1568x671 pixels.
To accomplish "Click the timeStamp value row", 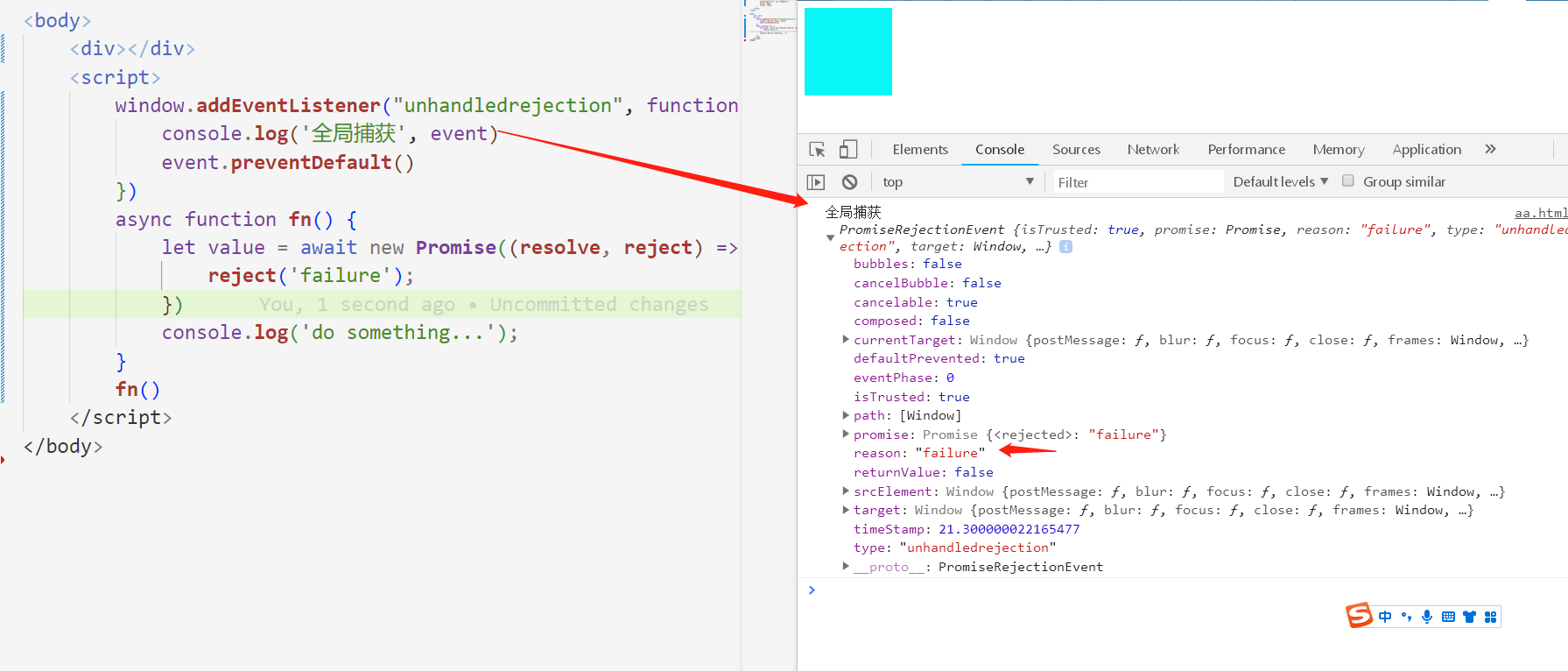I will (967, 529).
